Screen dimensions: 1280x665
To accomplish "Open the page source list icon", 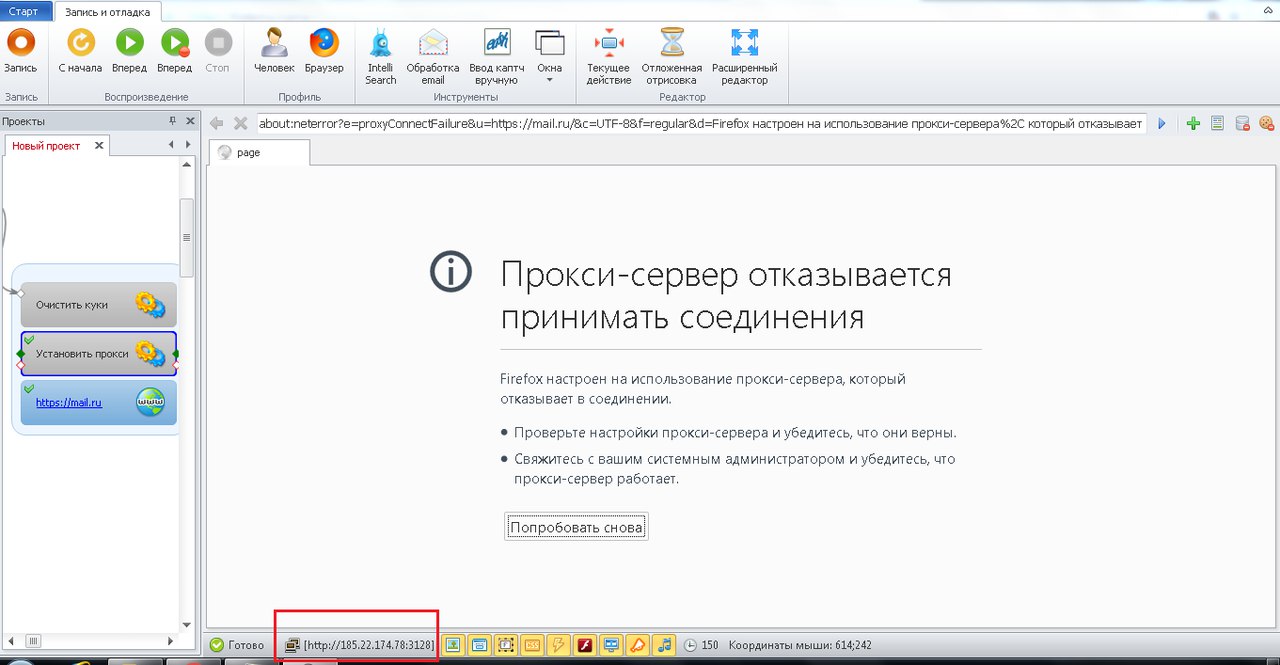I will coord(1217,123).
